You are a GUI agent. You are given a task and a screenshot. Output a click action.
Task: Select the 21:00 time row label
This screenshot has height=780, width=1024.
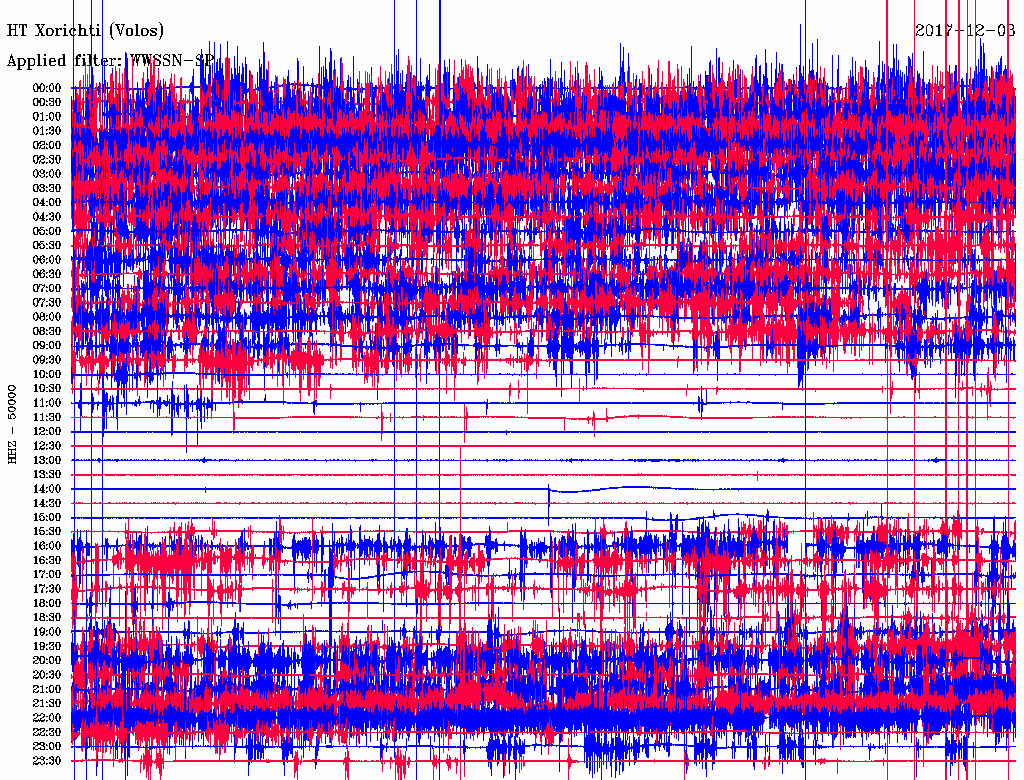pos(47,689)
